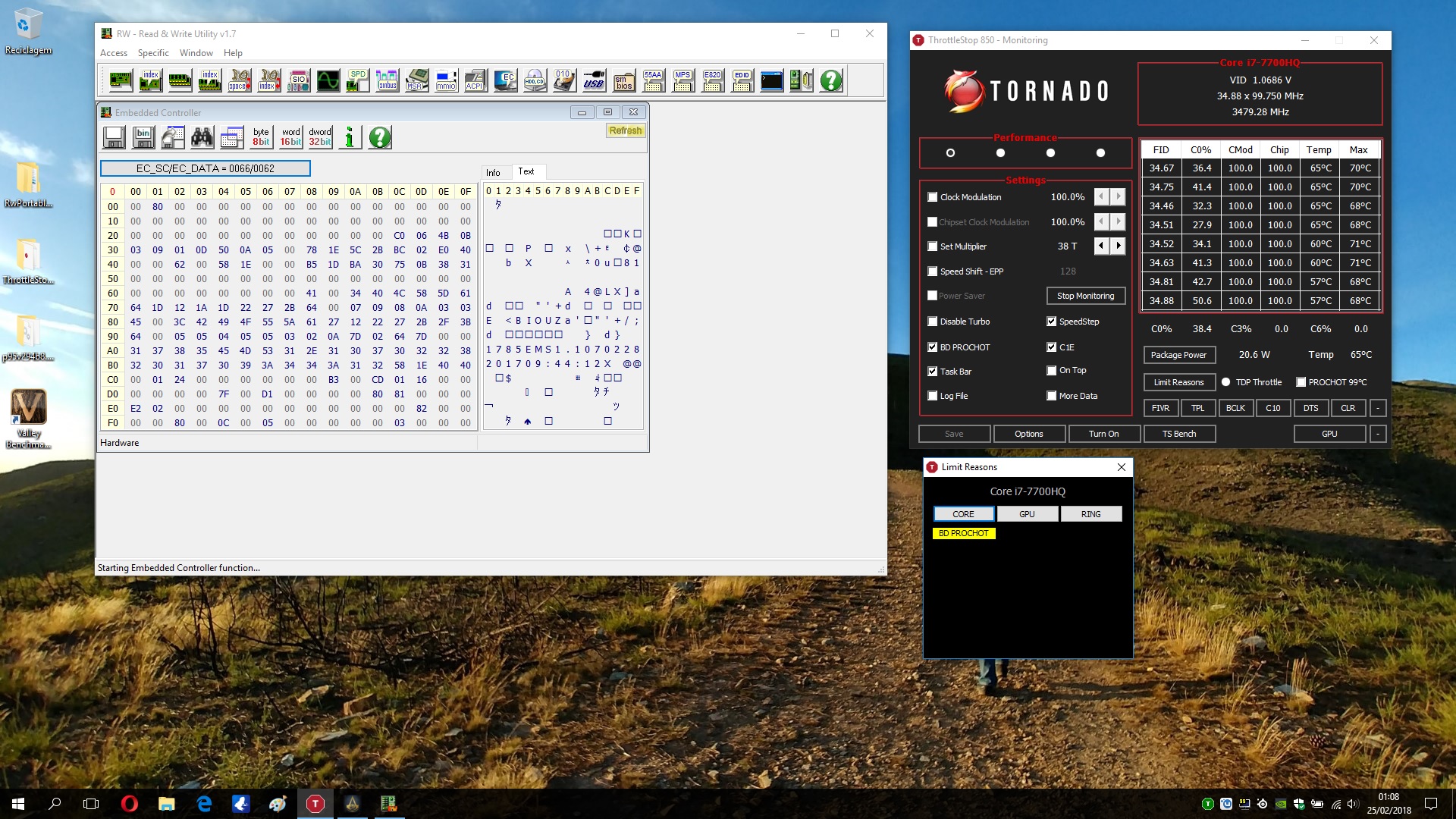Enable the Speed Shift - EPP checkbox

(x=933, y=271)
